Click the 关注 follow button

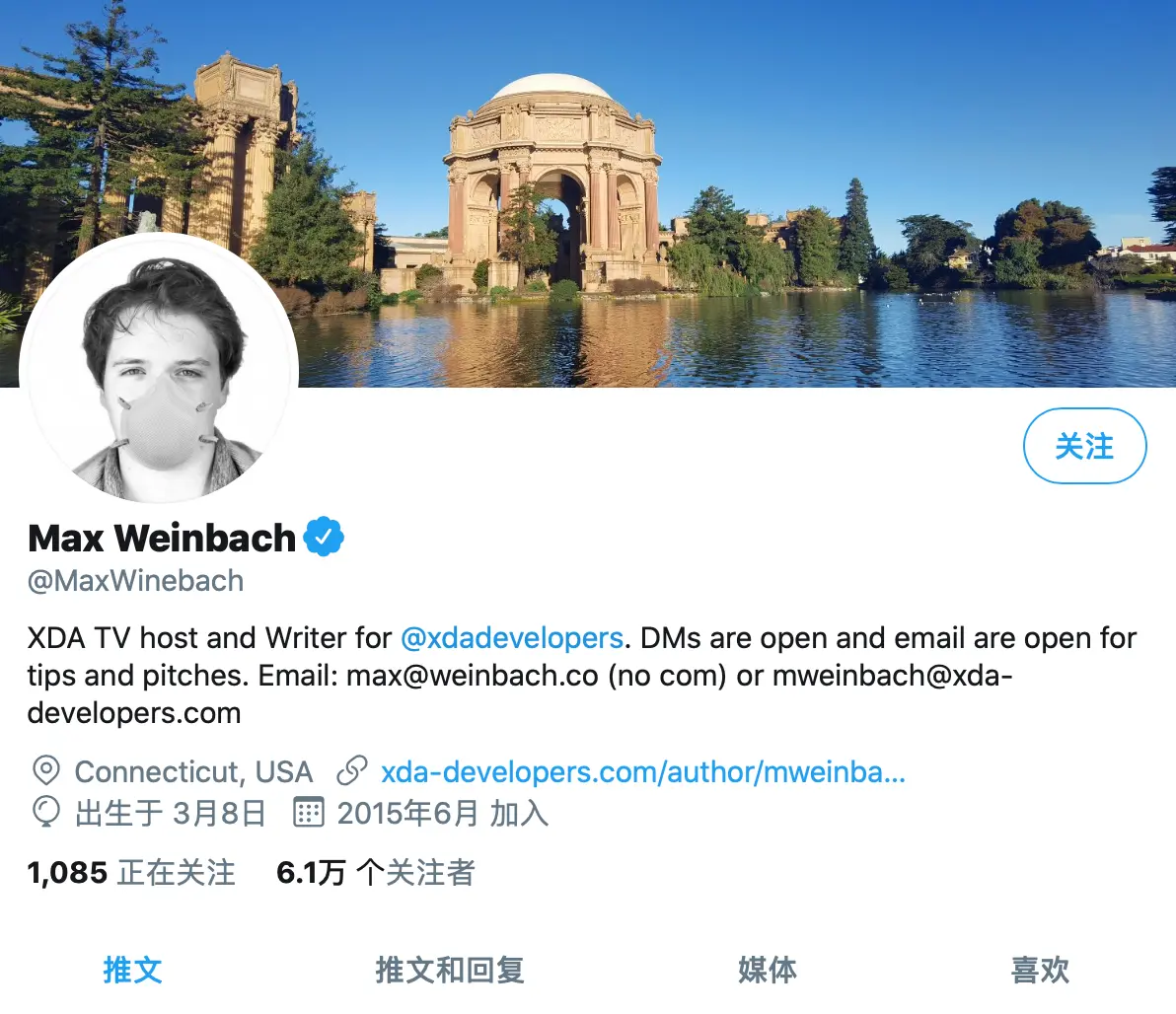1084,446
